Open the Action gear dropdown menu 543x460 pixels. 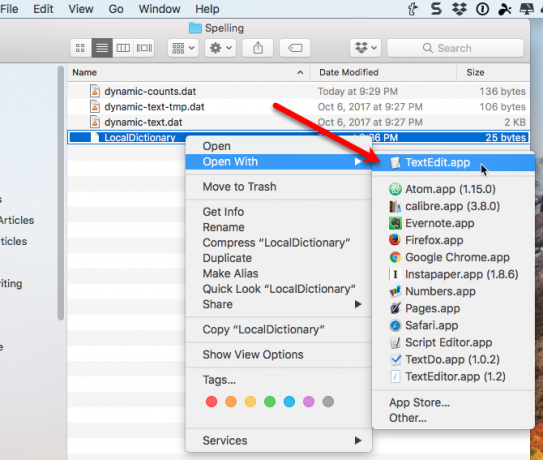click(221, 48)
